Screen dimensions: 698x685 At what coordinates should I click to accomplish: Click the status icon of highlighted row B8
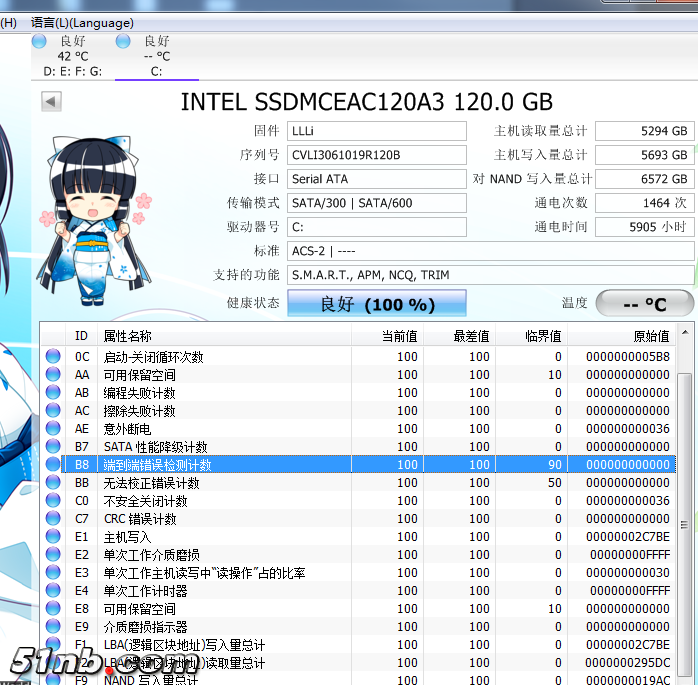coord(53,465)
